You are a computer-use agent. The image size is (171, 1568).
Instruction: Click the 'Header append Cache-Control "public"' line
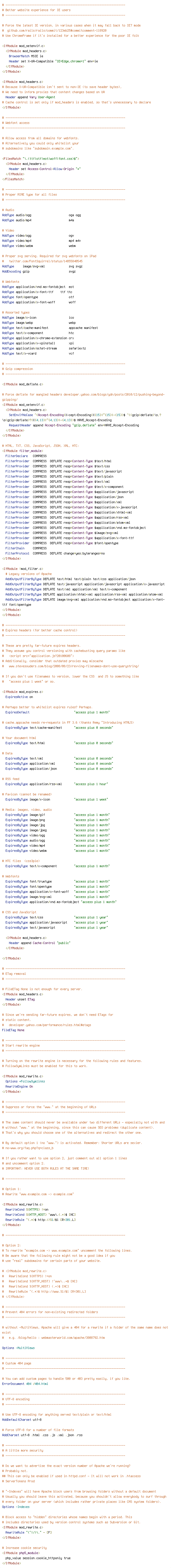click(x=40, y=943)
